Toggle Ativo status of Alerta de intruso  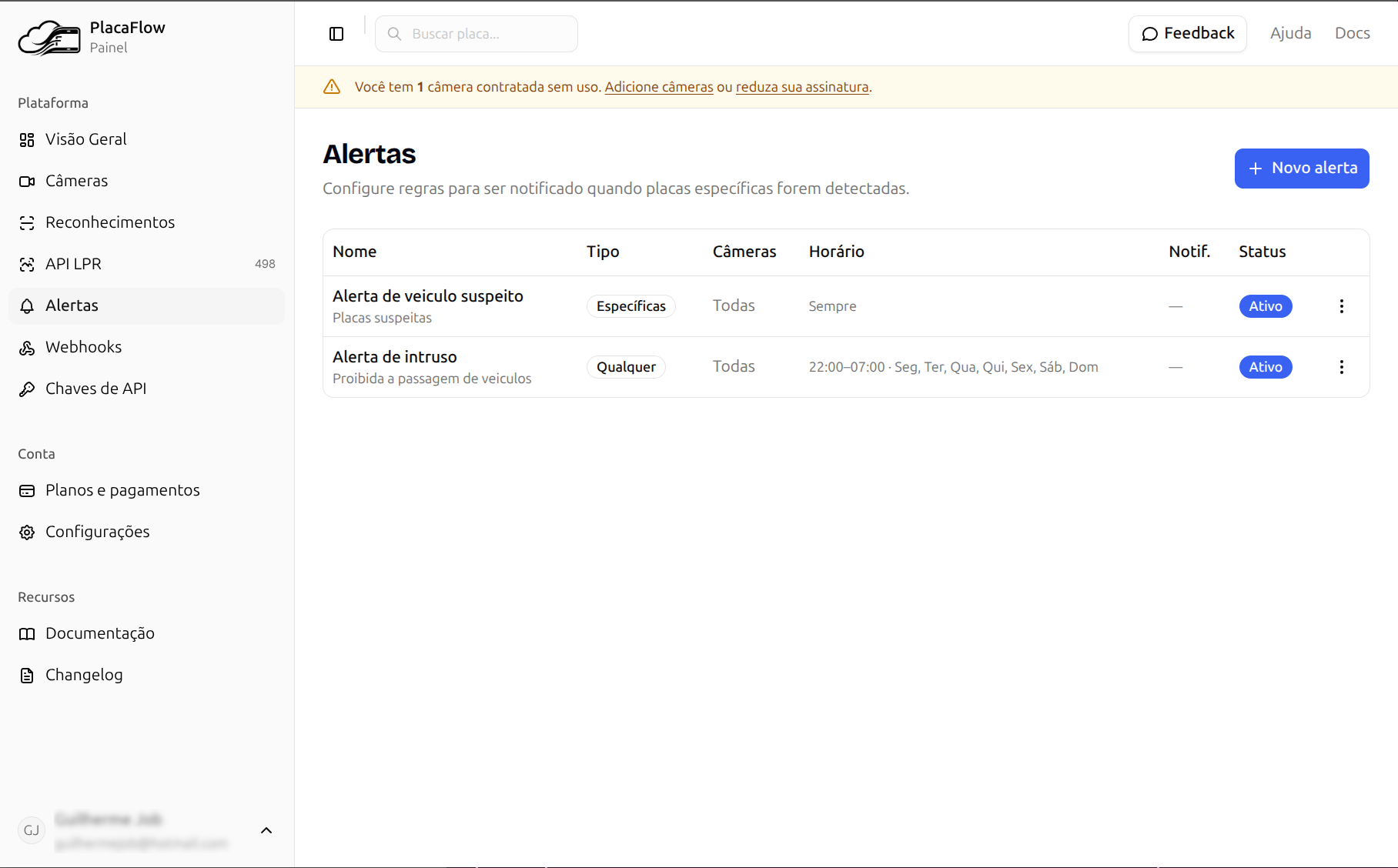click(x=1265, y=367)
